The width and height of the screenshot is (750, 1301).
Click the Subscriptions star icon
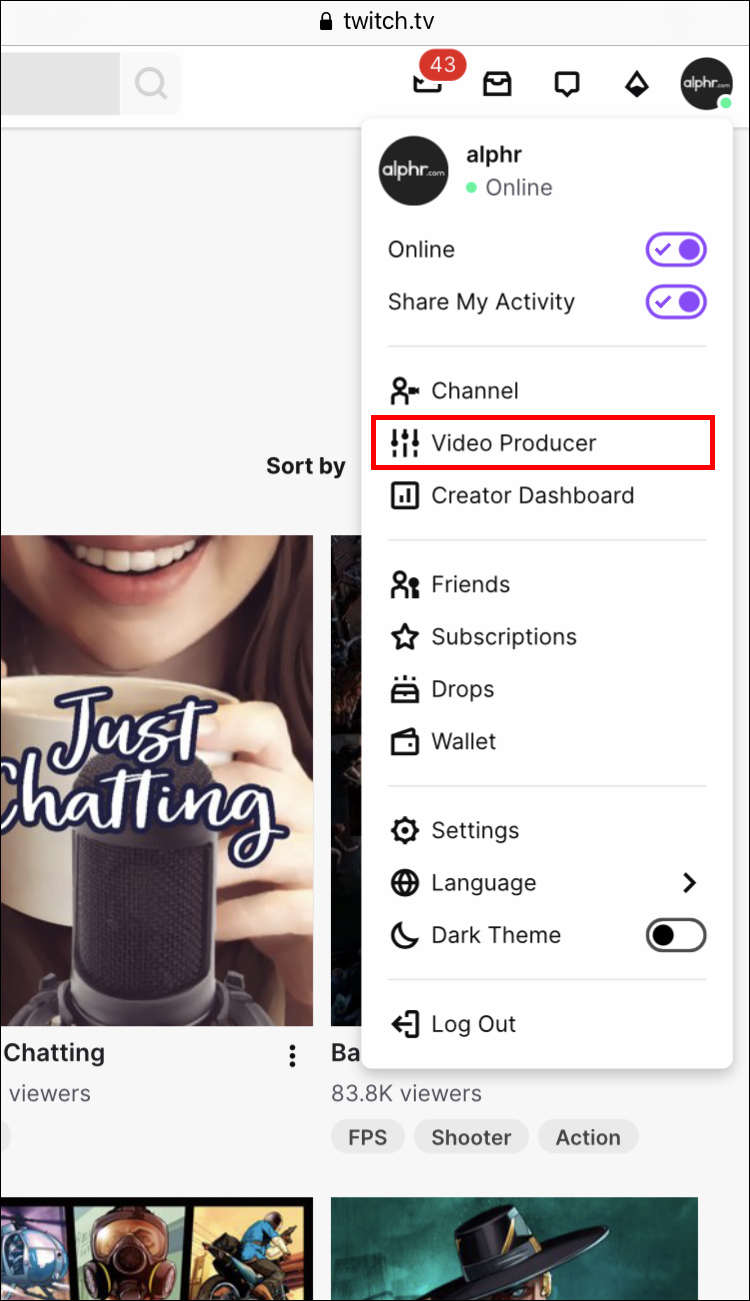tap(405, 637)
